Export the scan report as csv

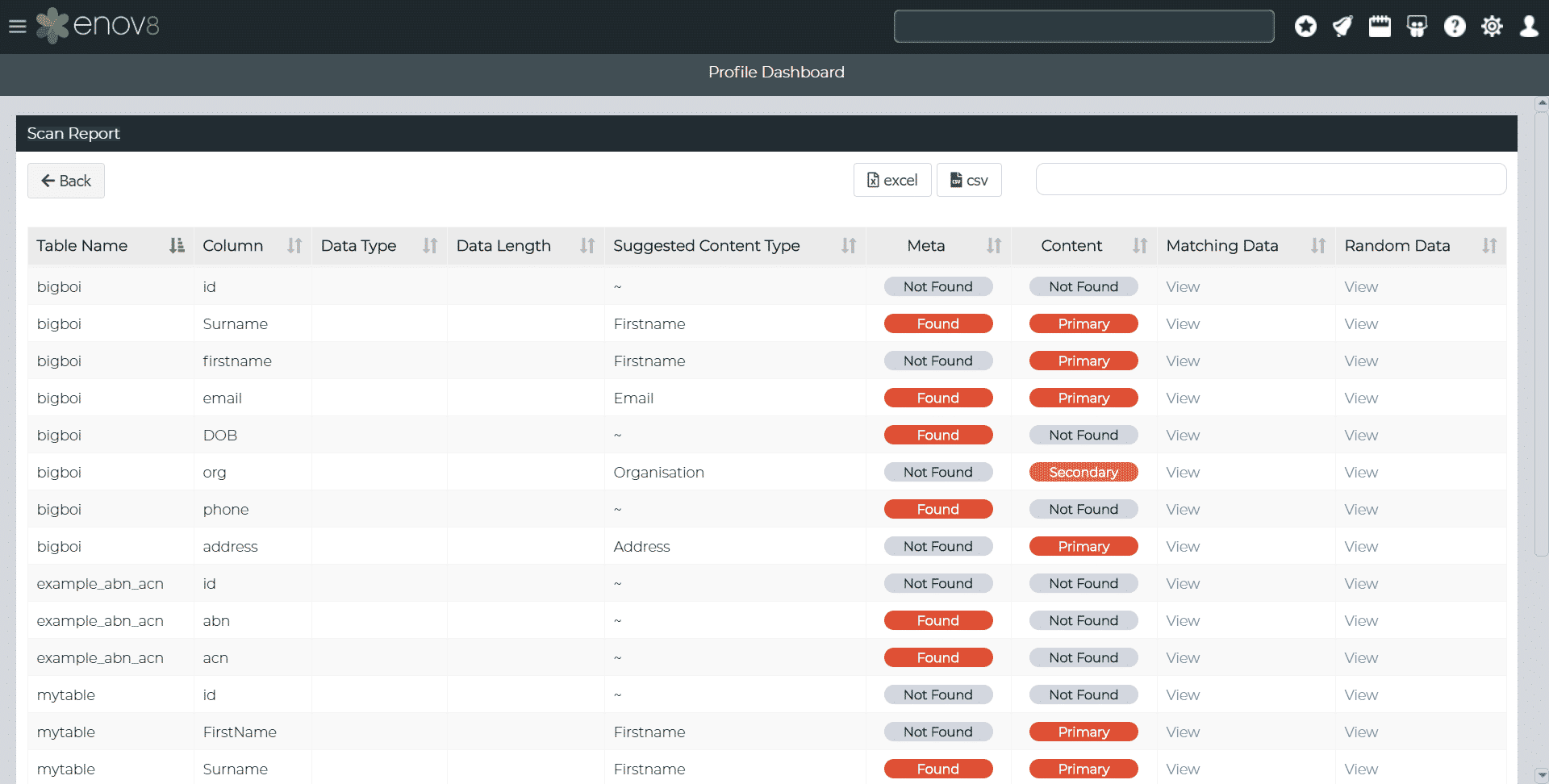coord(969,180)
